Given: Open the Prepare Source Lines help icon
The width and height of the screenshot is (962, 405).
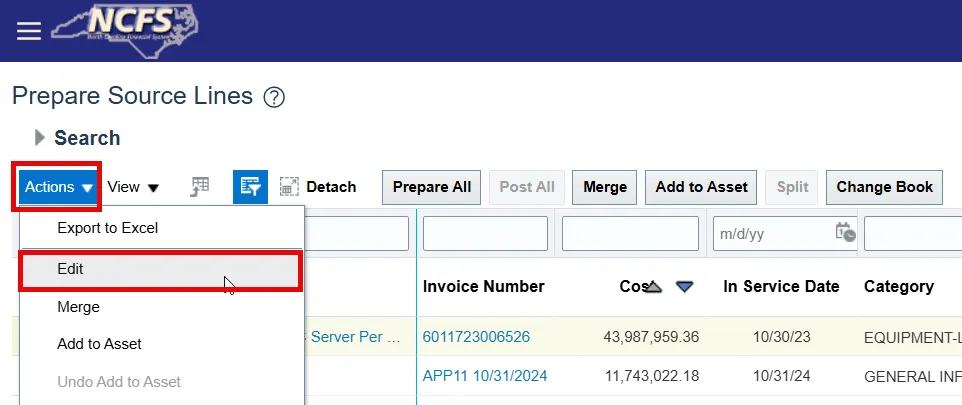Looking at the screenshot, I should [274, 97].
